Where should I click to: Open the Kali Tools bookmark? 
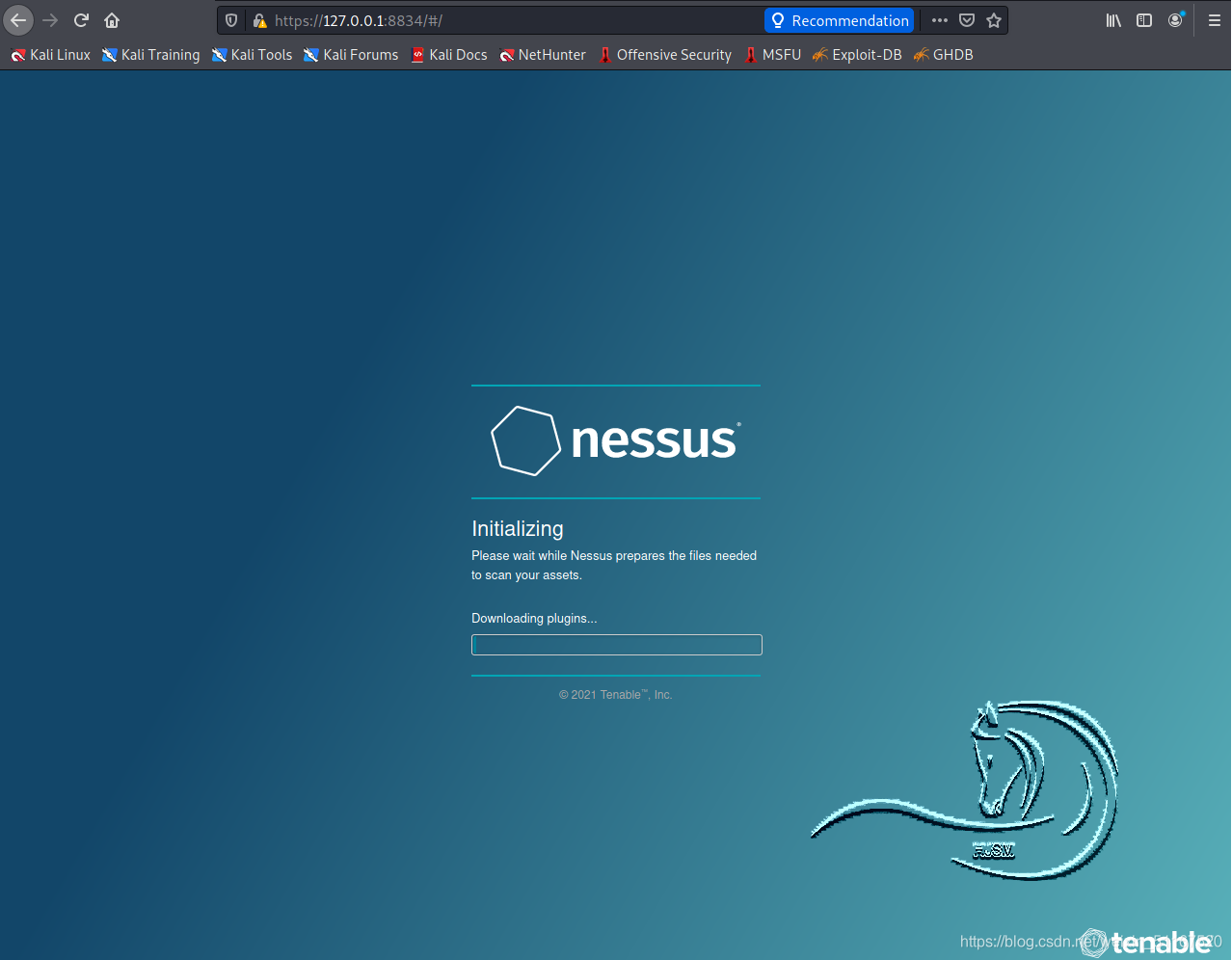252,55
